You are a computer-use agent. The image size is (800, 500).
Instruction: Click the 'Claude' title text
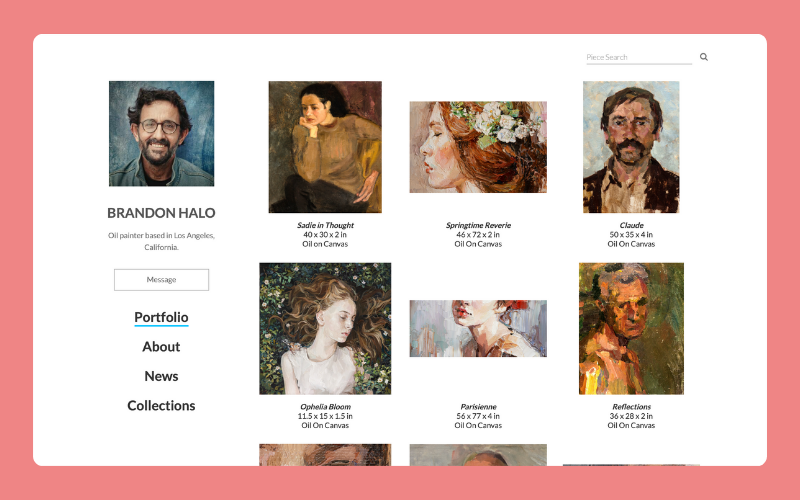pos(631,225)
